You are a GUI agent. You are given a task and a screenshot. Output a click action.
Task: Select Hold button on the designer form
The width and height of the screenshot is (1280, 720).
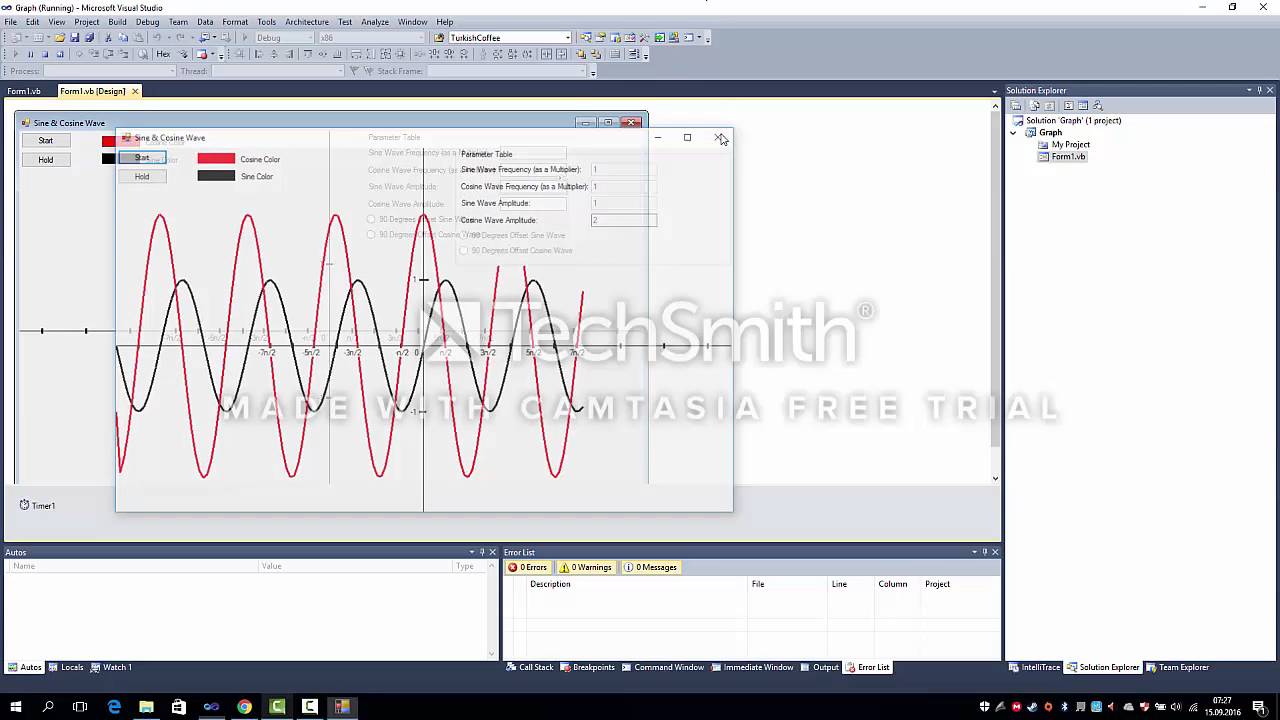[46, 160]
